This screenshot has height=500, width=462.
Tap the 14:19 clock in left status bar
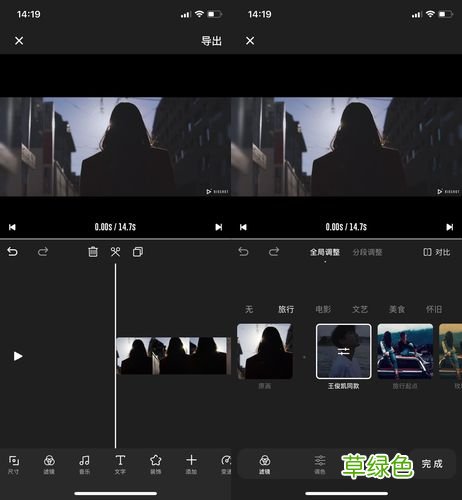click(x=28, y=14)
